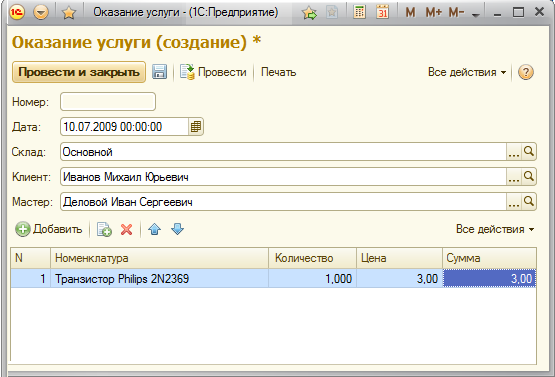Click the 'Склад' field with Основной

point(283,152)
